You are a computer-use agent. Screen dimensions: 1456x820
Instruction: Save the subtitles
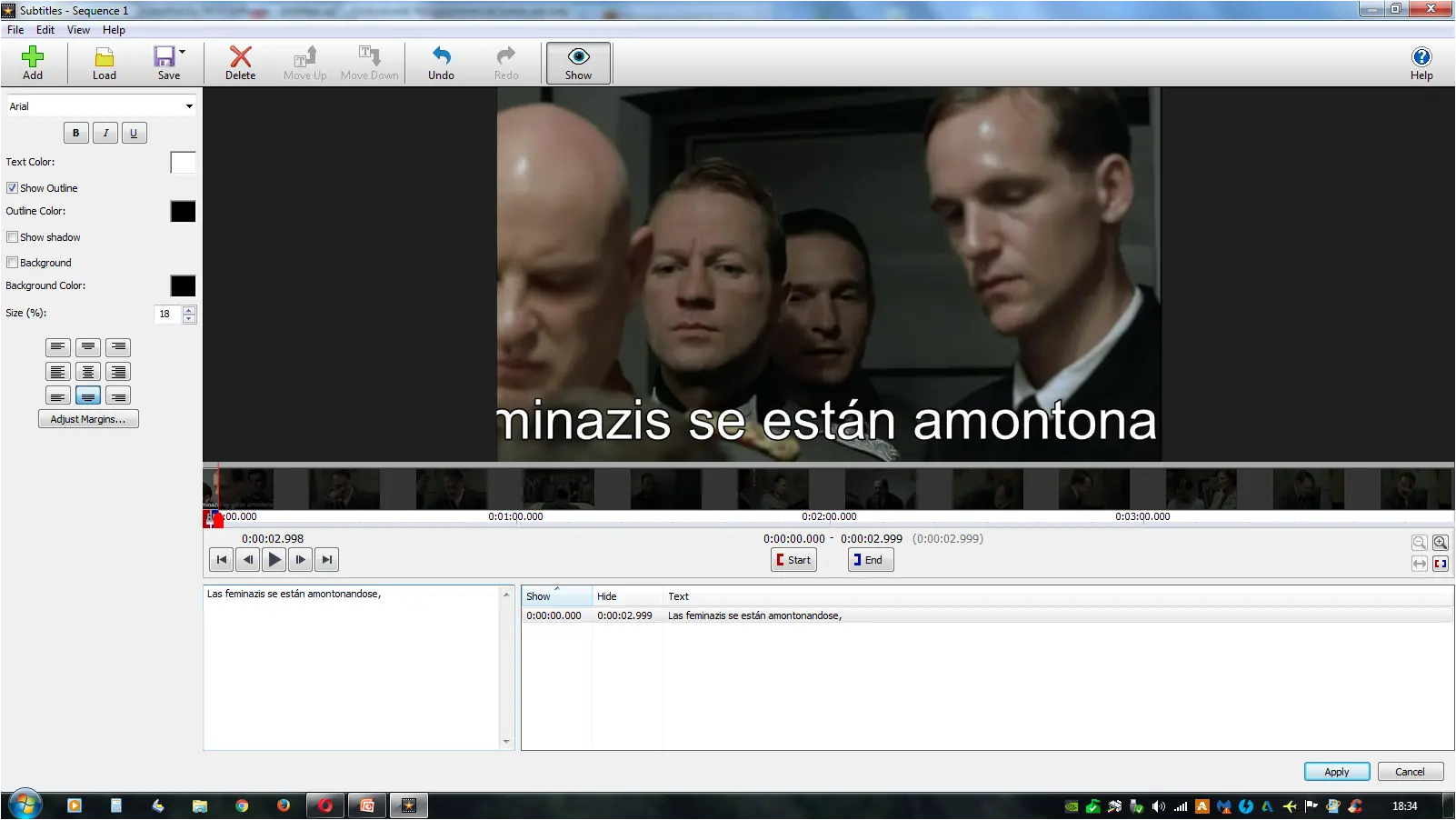click(165, 63)
